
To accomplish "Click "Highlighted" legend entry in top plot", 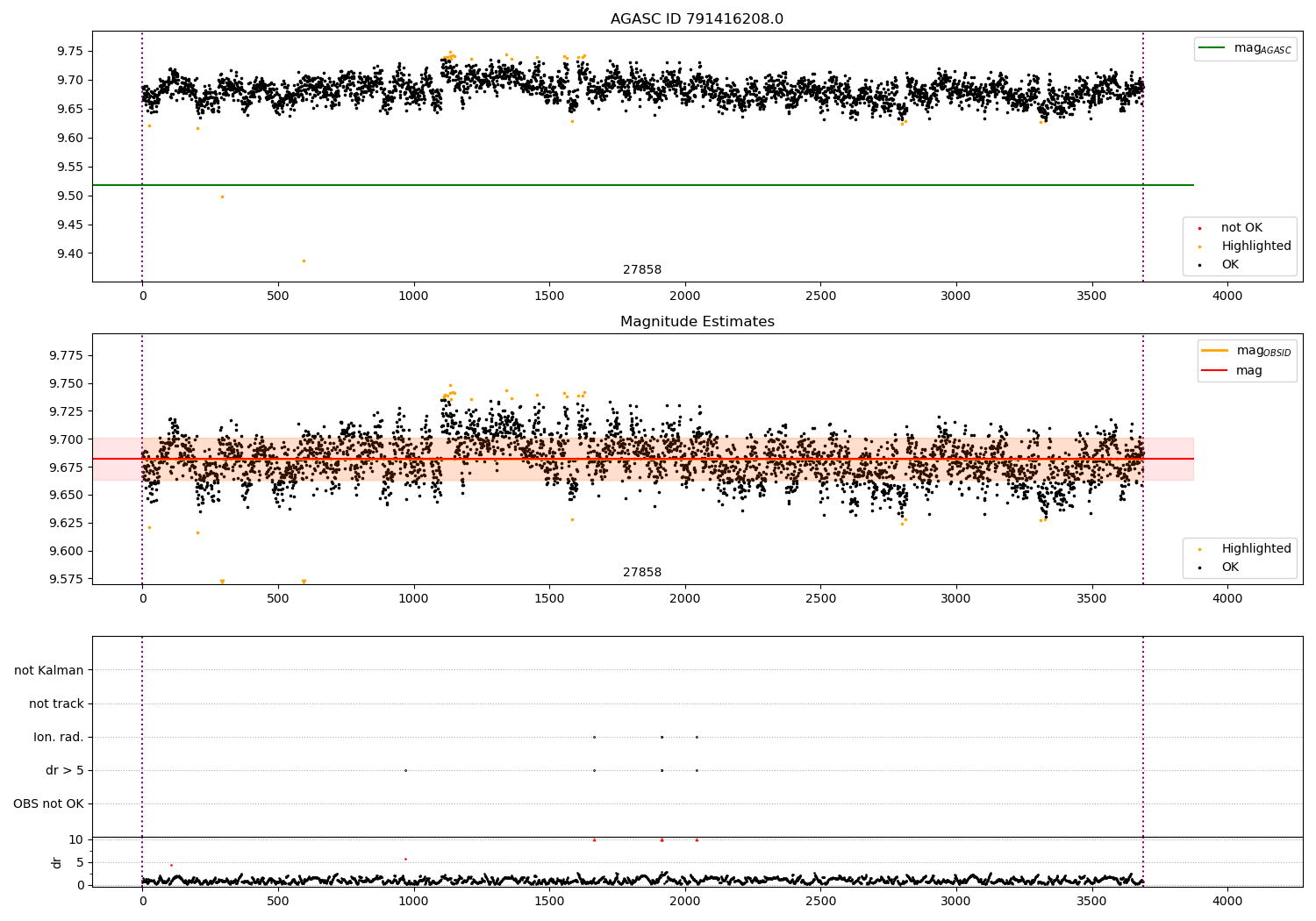I will (x=1255, y=246).
